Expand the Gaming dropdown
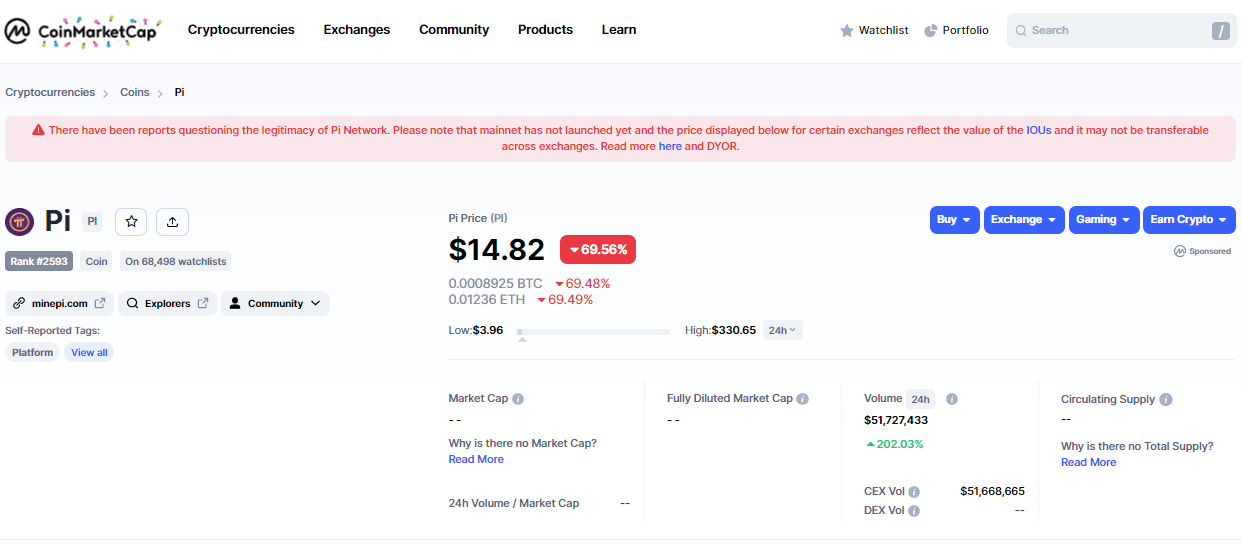 [x=1104, y=220]
